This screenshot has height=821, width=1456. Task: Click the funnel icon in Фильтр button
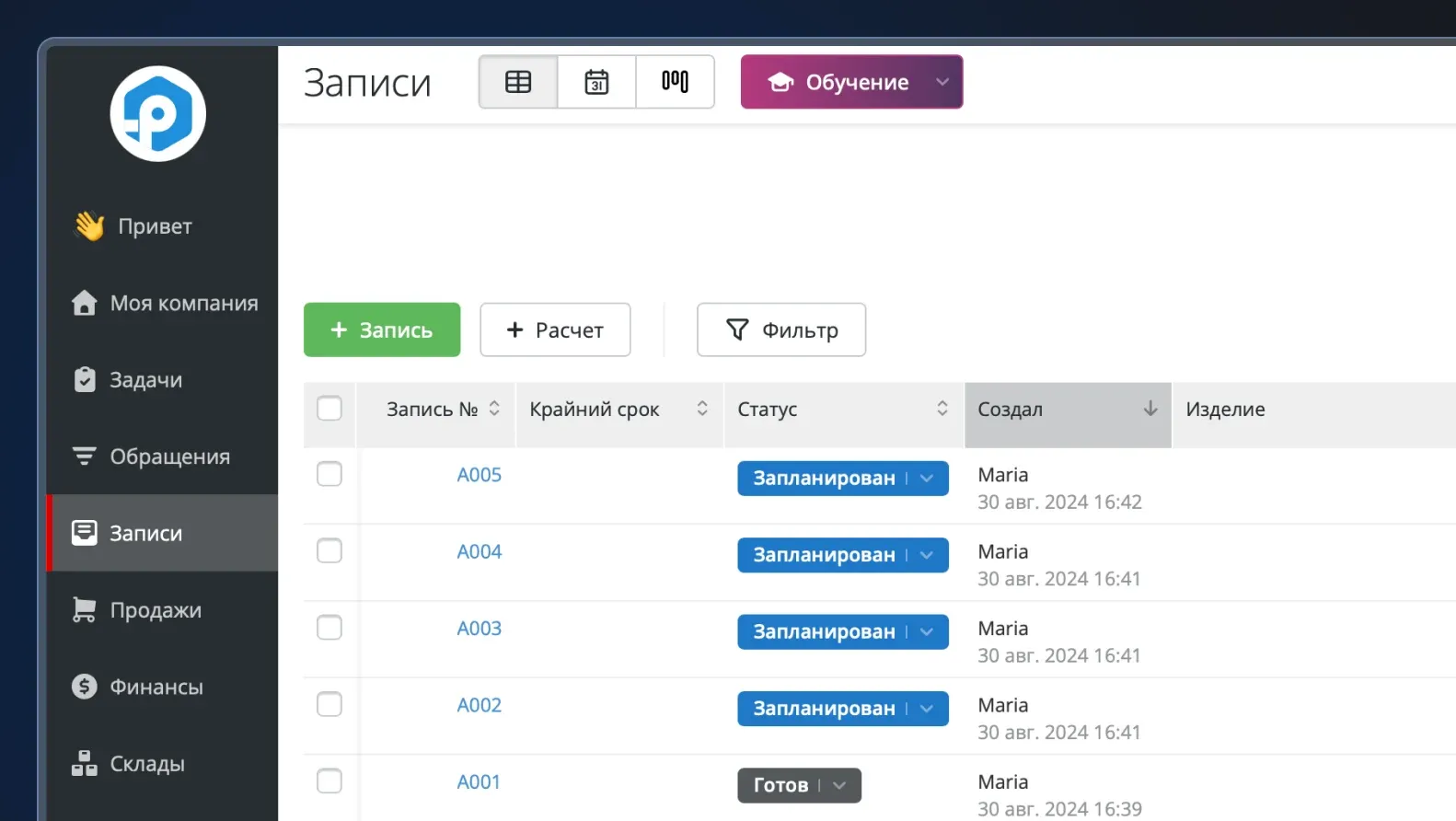pyautogui.click(x=737, y=330)
